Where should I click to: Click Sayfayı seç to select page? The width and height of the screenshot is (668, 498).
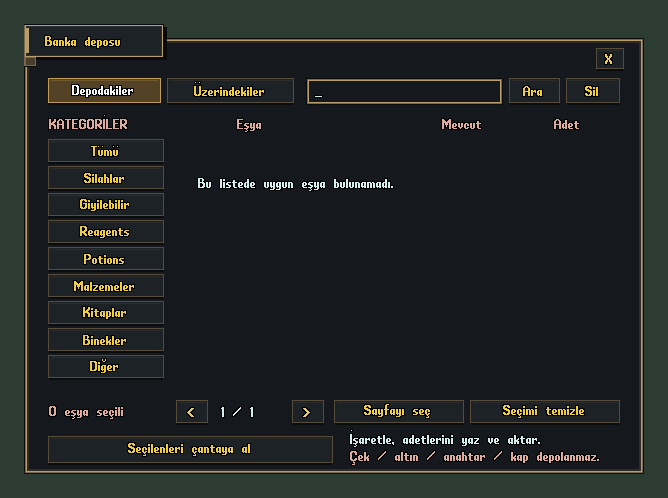pyautogui.click(x=398, y=412)
